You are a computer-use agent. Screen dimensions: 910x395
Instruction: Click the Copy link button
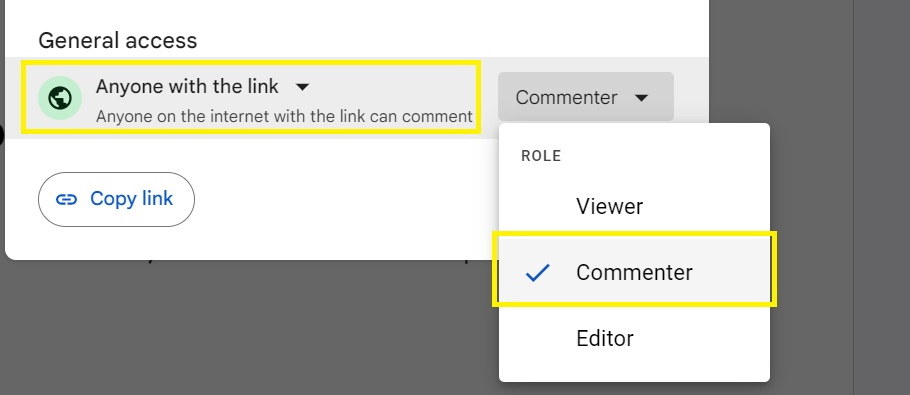(x=116, y=199)
